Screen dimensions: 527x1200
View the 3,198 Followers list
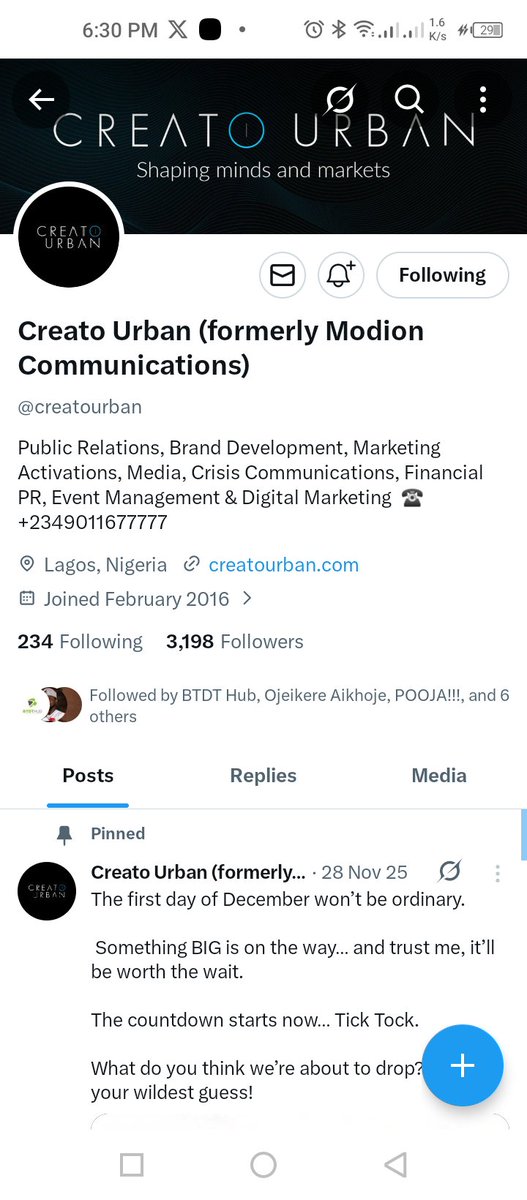(x=235, y=642)
